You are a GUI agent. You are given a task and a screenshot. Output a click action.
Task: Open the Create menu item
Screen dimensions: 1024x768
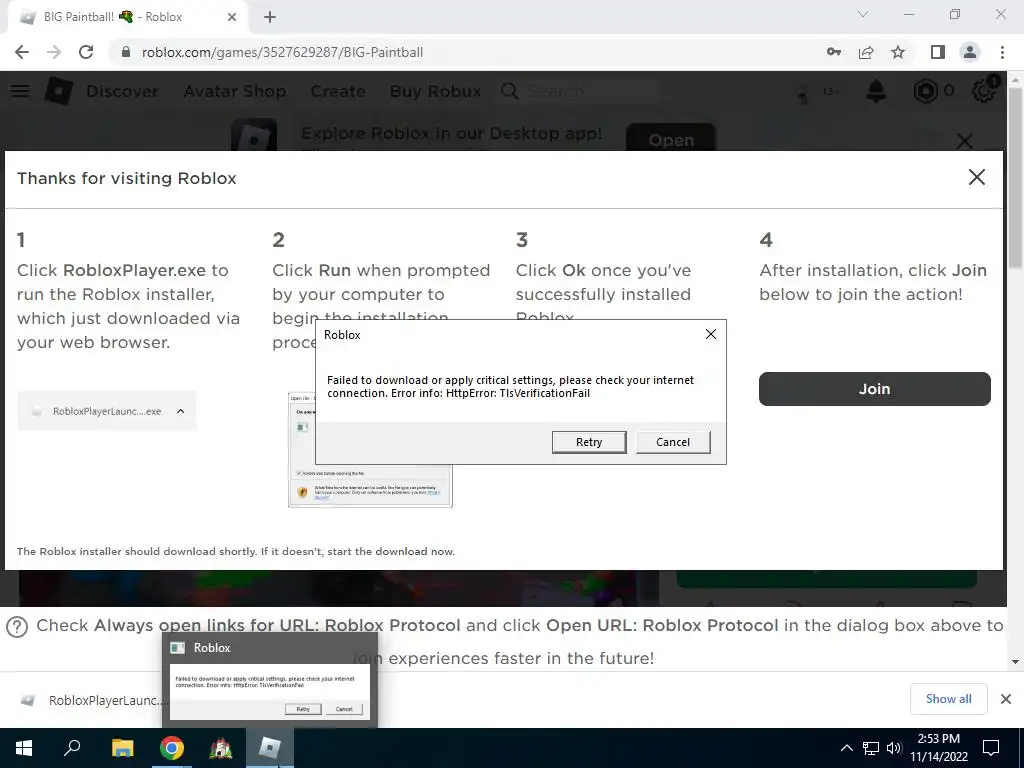click(338, 91)
